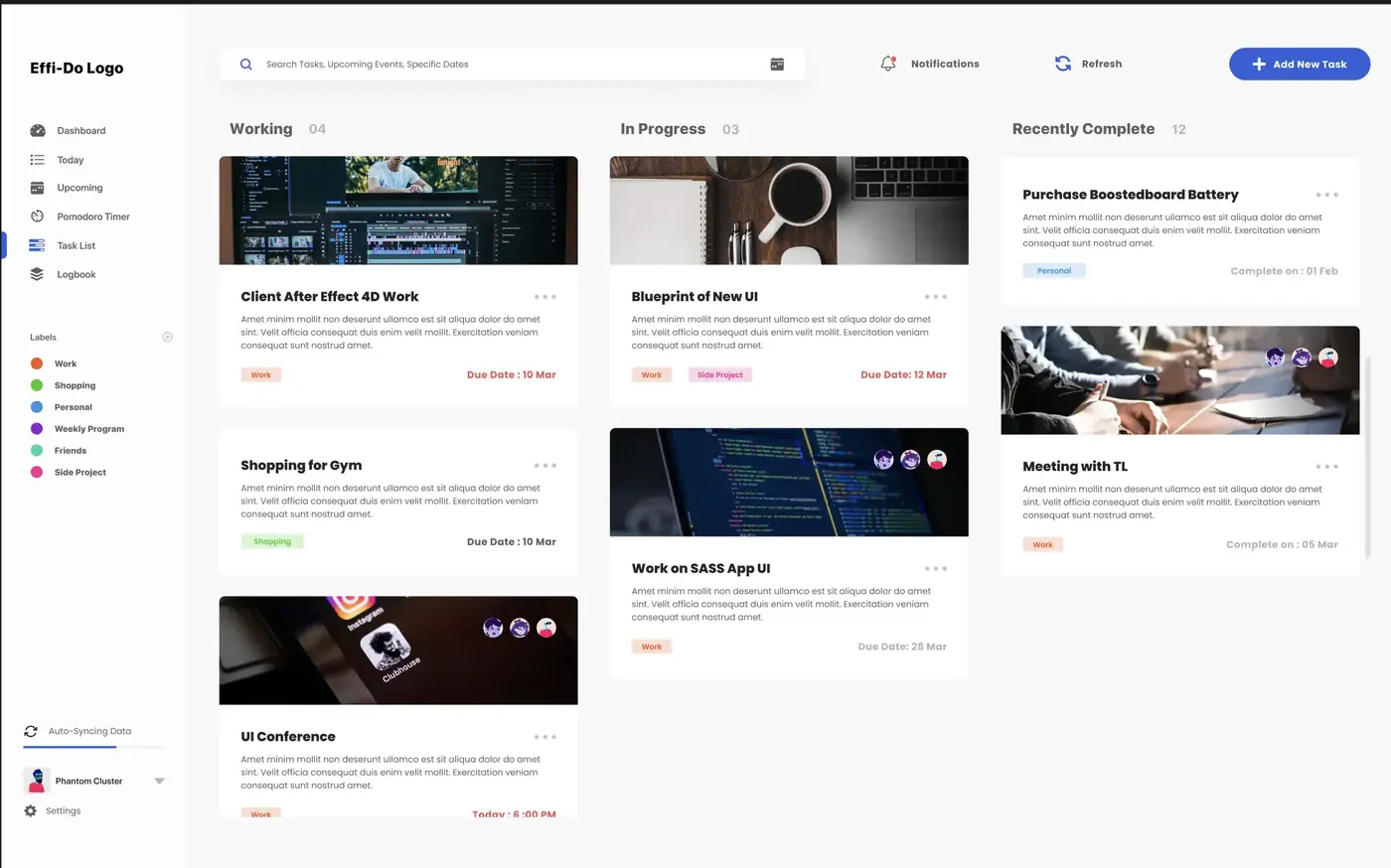Select the teal Friends label color
Image resolution: width=1391 pixels, height=868 pixels.
(37, 451)
